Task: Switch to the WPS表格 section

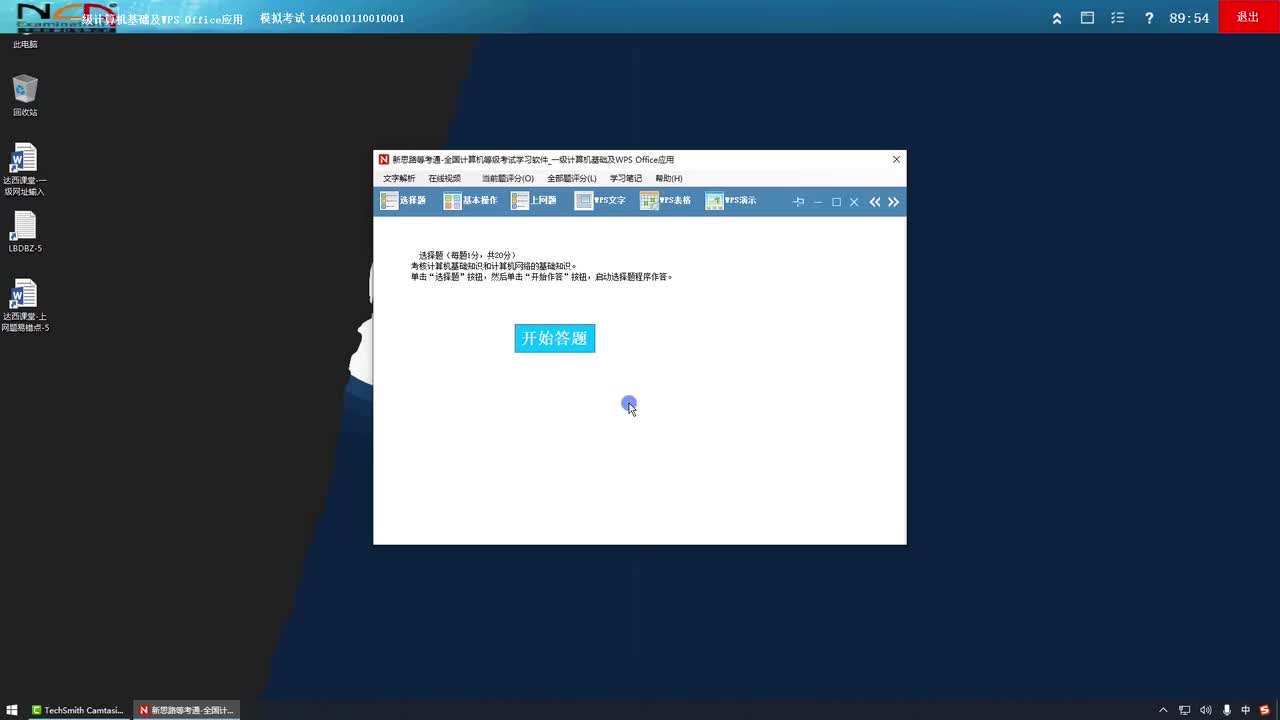Action: point(666,201)
